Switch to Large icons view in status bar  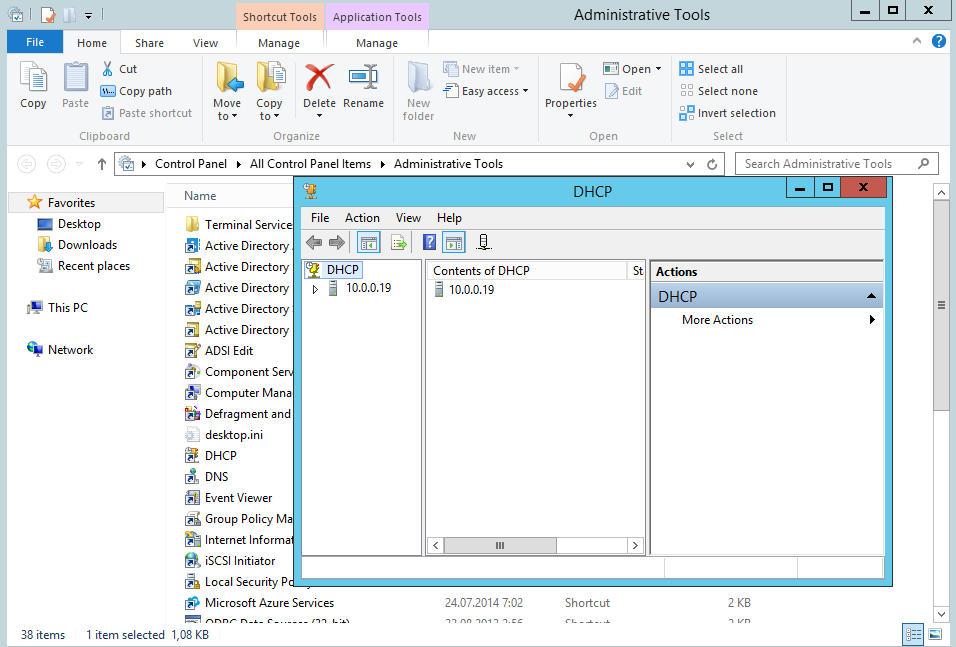pyautogui.click(x=935, y=635)
